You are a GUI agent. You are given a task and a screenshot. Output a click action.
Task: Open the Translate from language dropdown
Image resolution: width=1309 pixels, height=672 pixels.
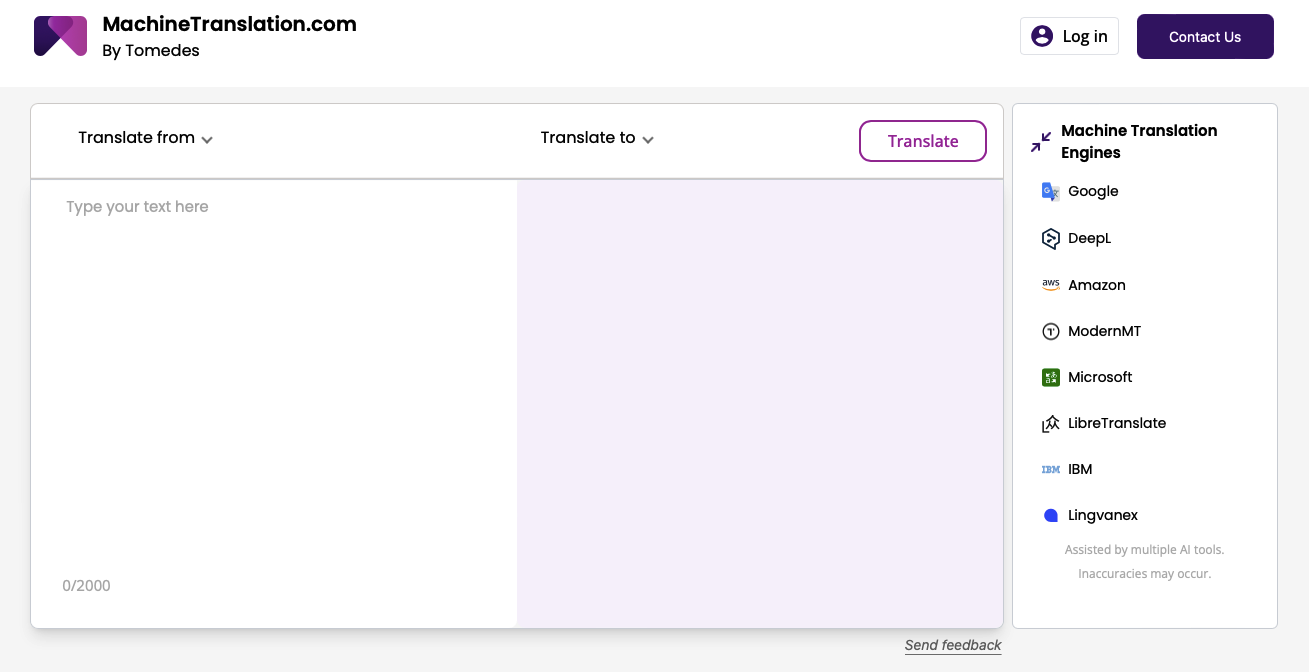(x=145, y=138)
